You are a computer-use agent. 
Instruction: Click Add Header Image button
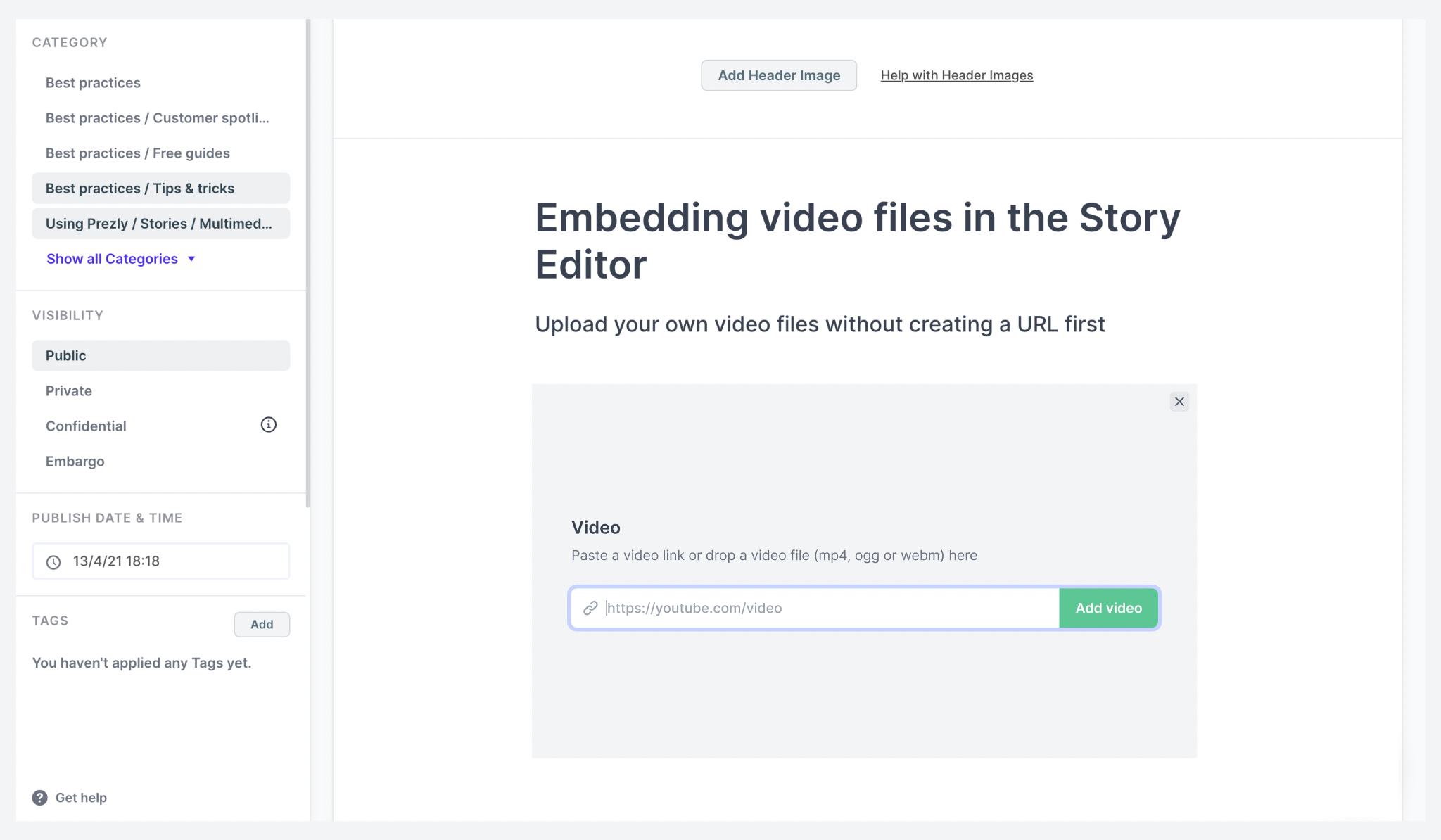tap(779, 75)
